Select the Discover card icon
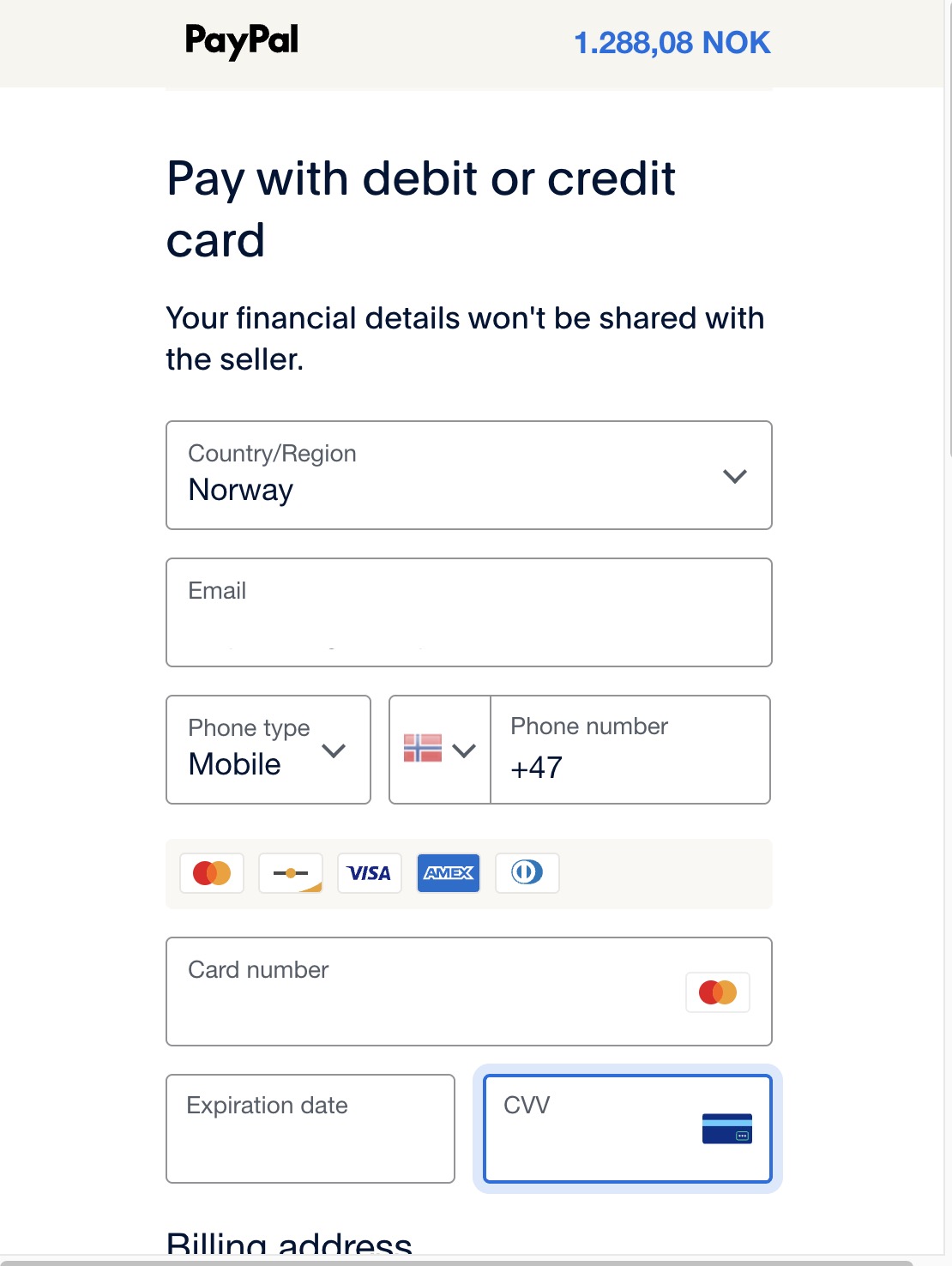The width and height of the screenshot is (952, 1266). (291, 873)
